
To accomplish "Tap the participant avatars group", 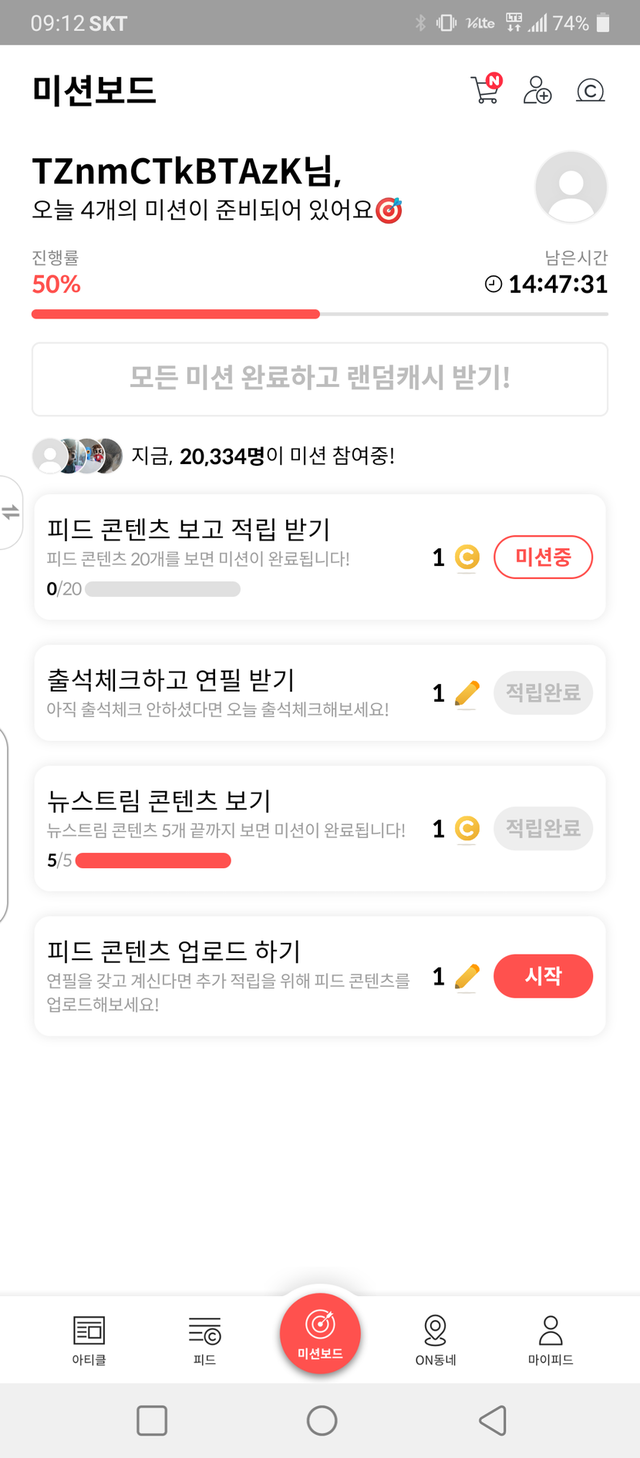I will [77, 456].
